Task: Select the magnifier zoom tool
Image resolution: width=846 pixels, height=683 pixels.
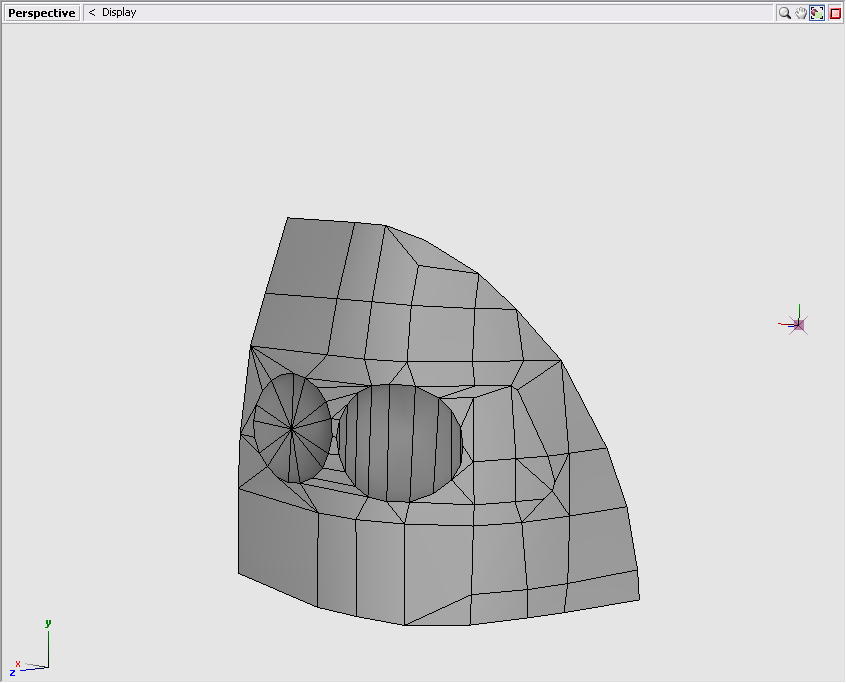Action: (784, 13)
